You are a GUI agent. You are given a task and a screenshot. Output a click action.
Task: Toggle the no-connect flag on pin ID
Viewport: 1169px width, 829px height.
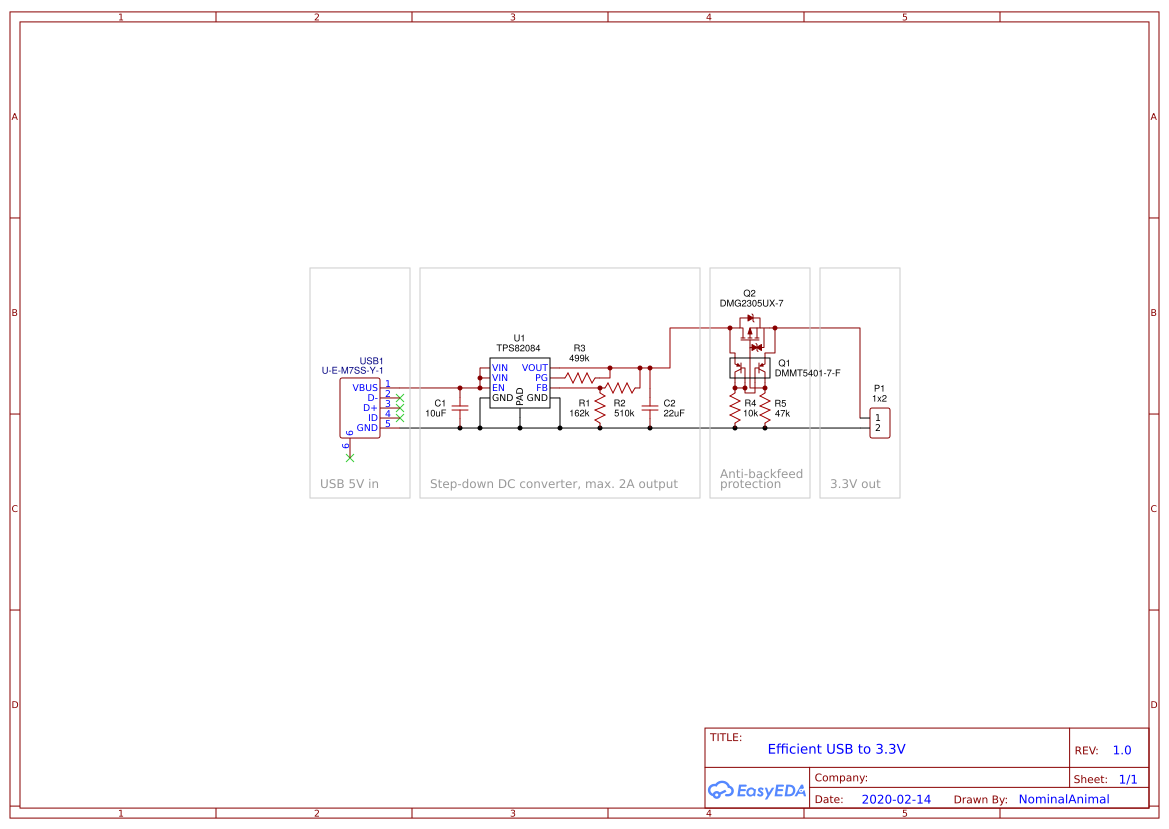[400, 418]
